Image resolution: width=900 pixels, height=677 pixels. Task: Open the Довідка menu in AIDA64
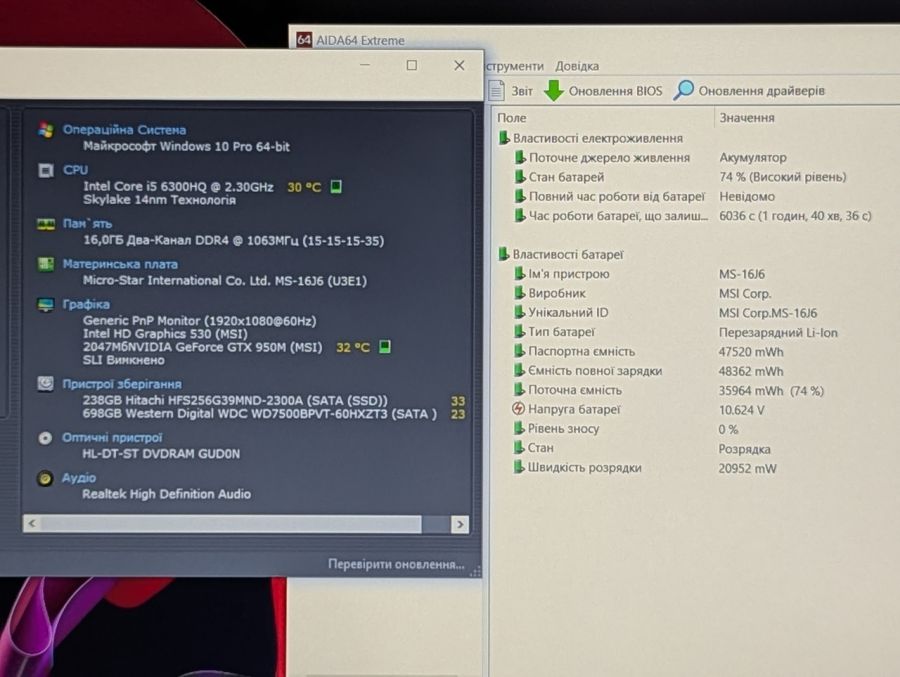(577, 66)
